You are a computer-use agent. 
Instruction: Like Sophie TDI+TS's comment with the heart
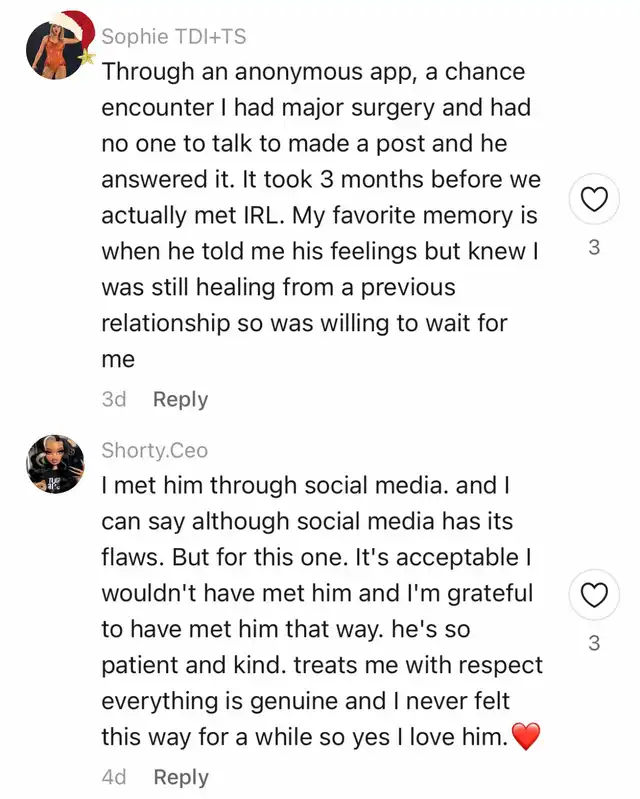tap(594, 201)
